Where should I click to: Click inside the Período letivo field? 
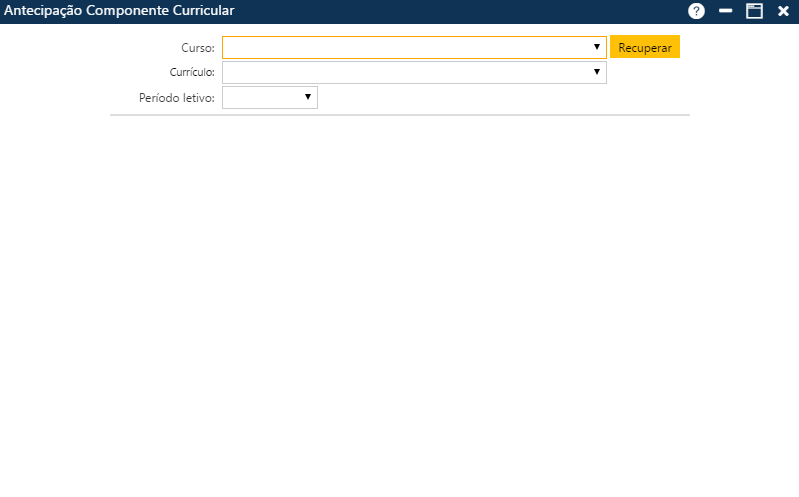click(261, 97)
